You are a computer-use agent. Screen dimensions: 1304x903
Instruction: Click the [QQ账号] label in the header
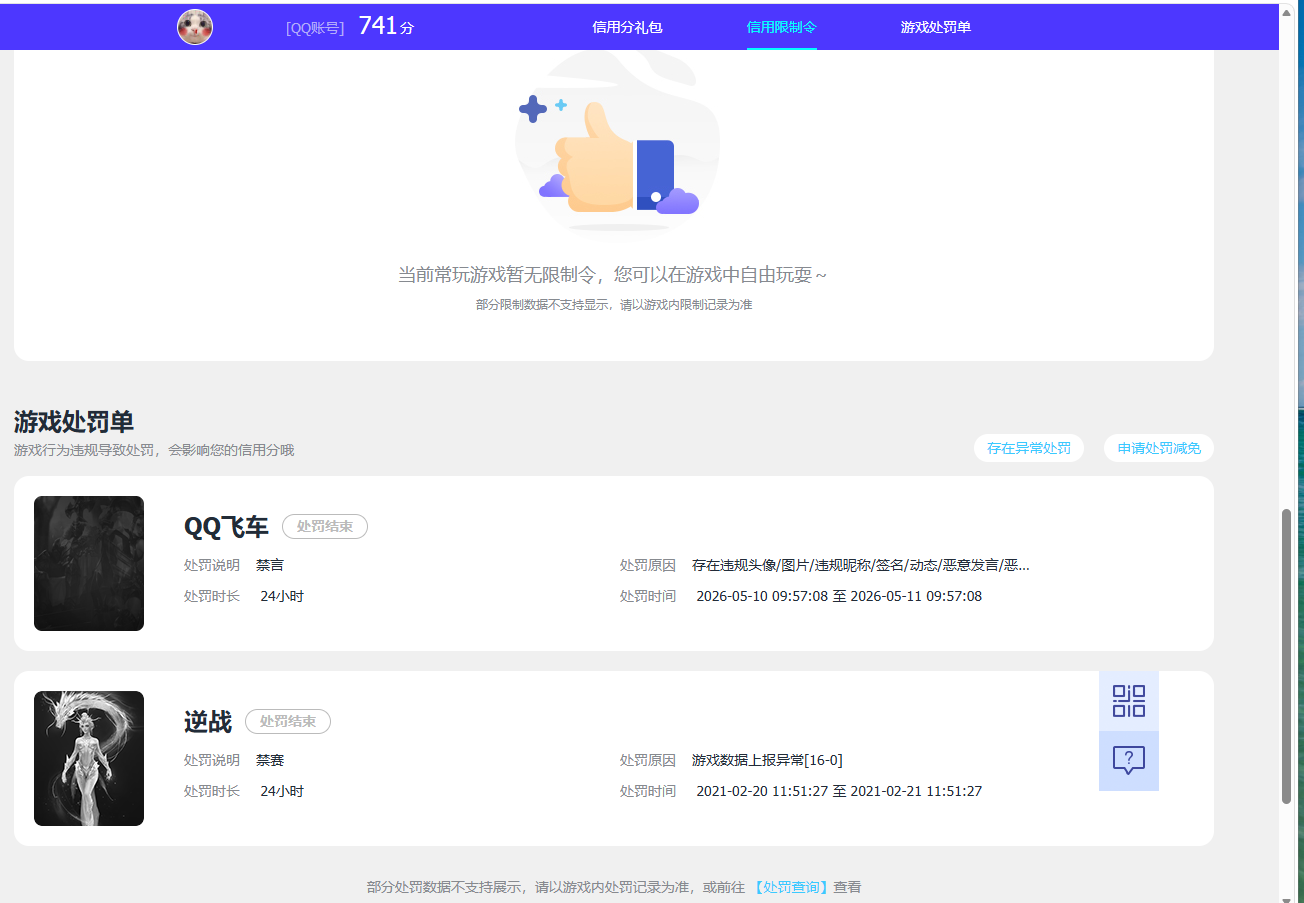tap(315, 28)
